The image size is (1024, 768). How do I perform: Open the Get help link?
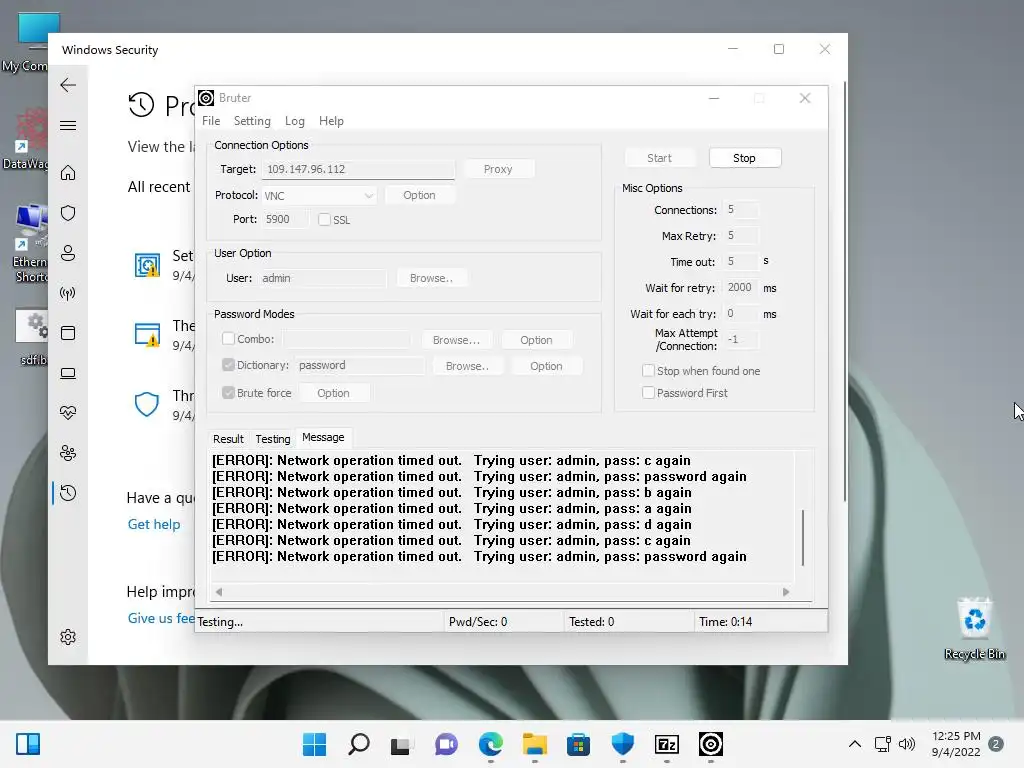pyautogui.click(x=153, y=524)
